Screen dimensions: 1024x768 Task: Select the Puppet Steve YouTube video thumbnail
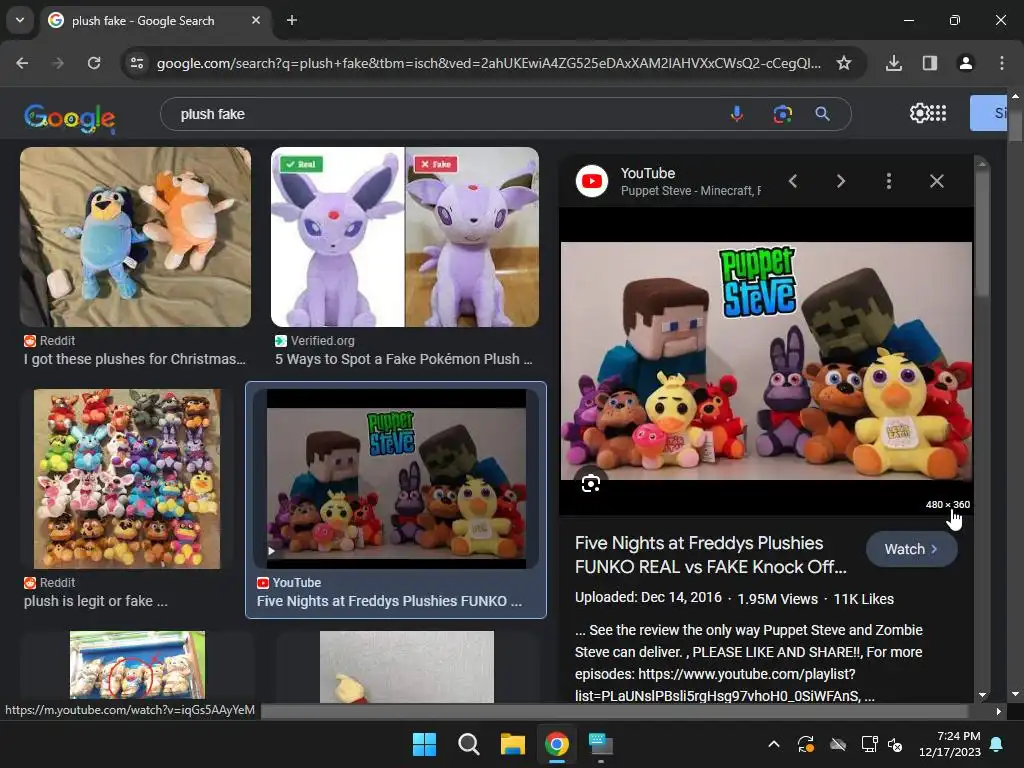tap(396, 479)
